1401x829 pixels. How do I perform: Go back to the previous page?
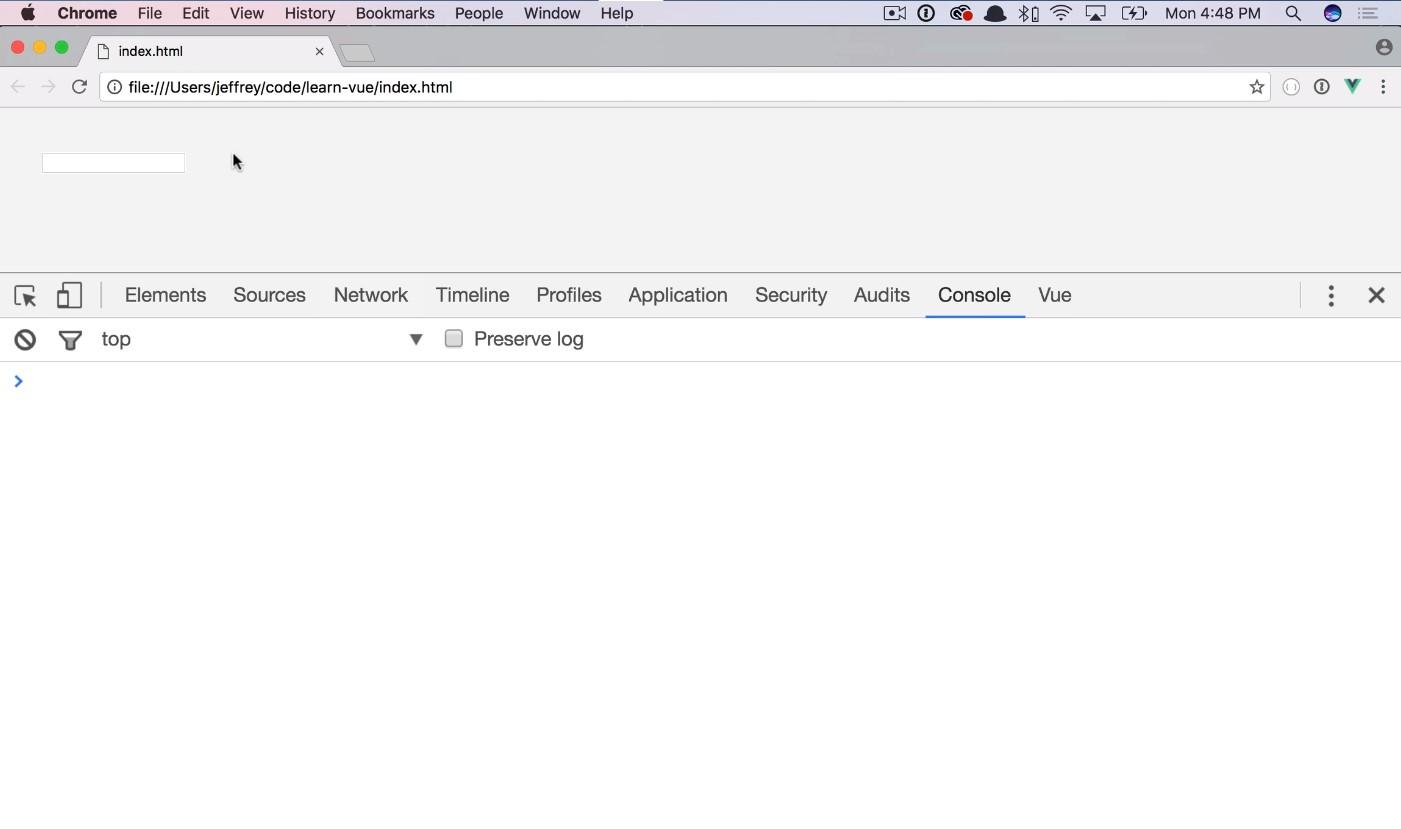pos(18,87)
